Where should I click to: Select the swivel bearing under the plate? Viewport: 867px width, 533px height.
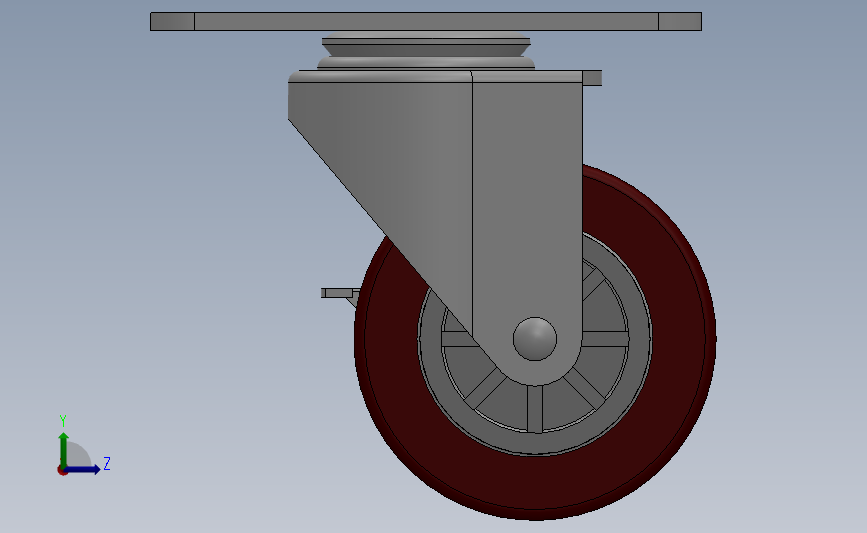point(426,51)
